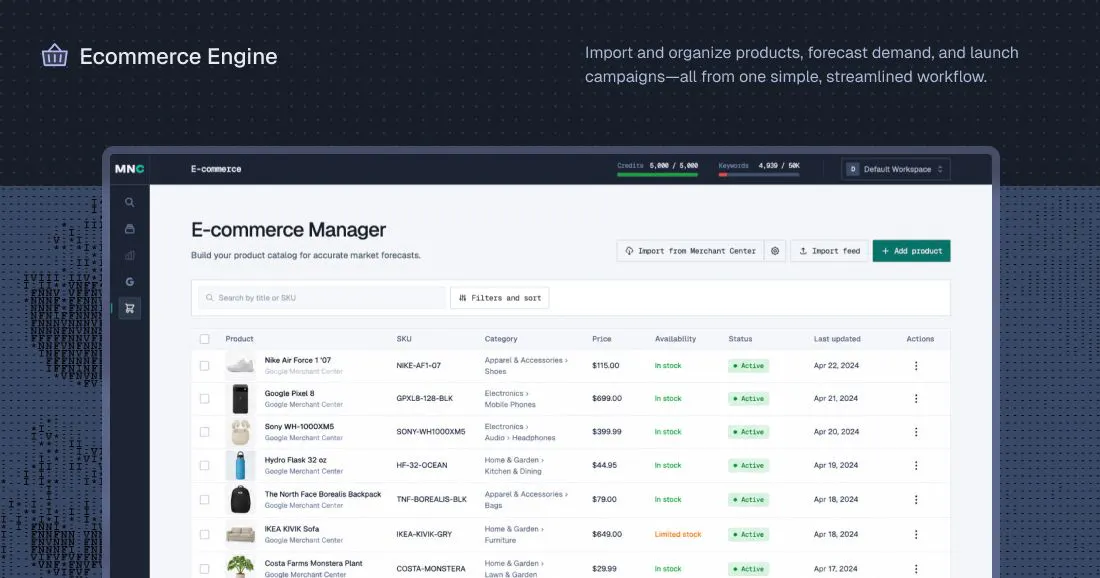Check the Nike Air Force 1 '07 row checkbox
Screen dimensions: 1100x578
click(x=204, y=366)
